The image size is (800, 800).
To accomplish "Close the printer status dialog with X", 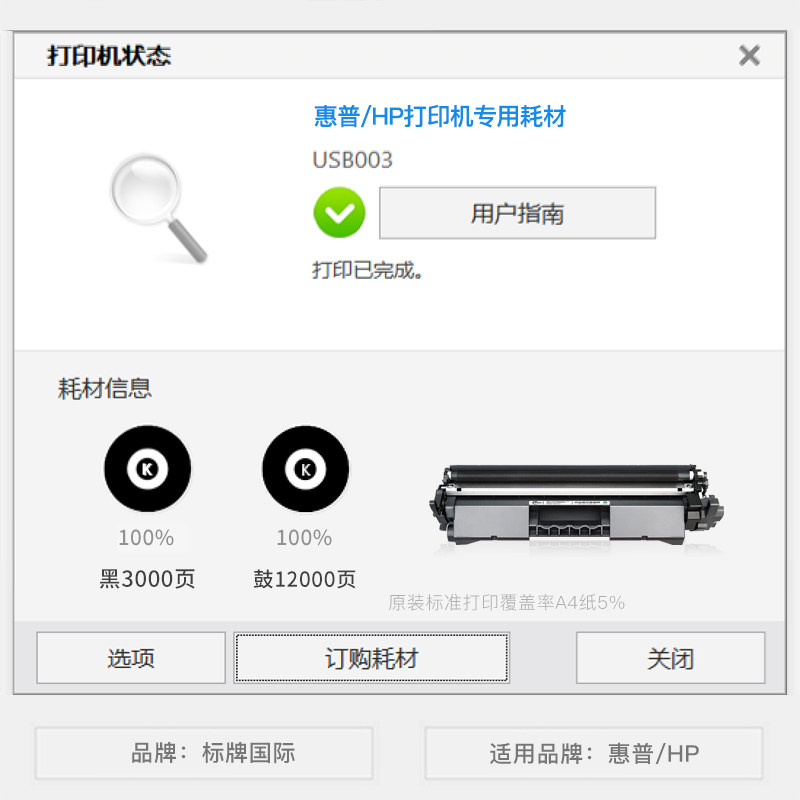I will click(749, 55).
